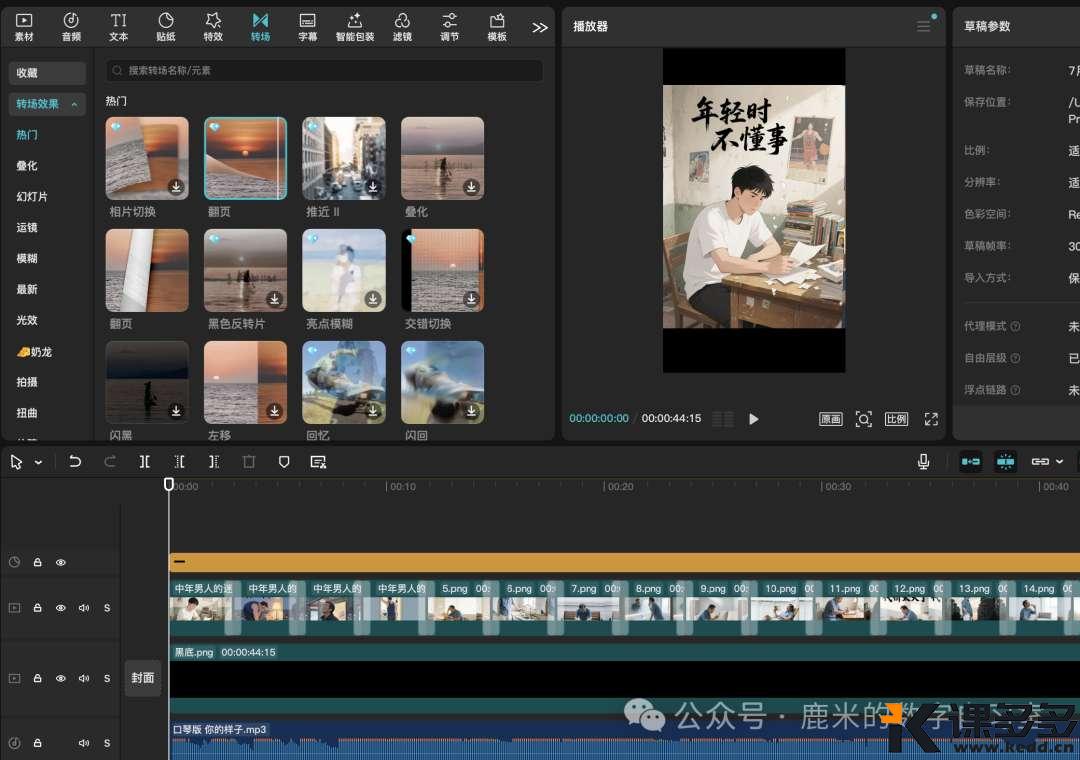Redo the last undone edit
The width and height of the screenshot is (1080, 760).
[110, 462]
